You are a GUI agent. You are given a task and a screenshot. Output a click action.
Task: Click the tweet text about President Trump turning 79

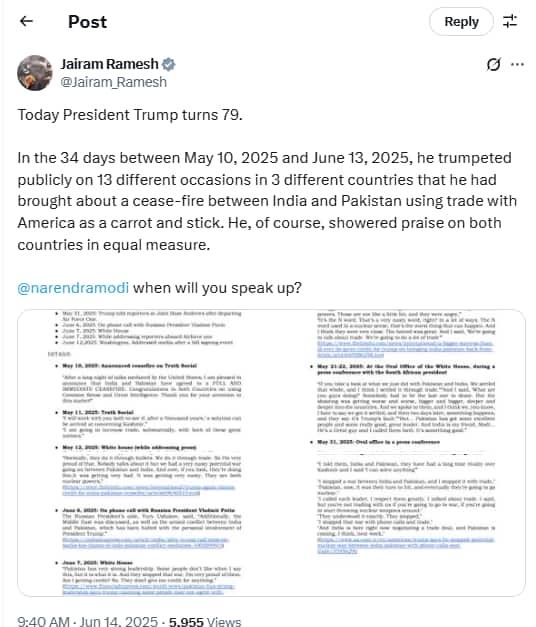(130, 115)
